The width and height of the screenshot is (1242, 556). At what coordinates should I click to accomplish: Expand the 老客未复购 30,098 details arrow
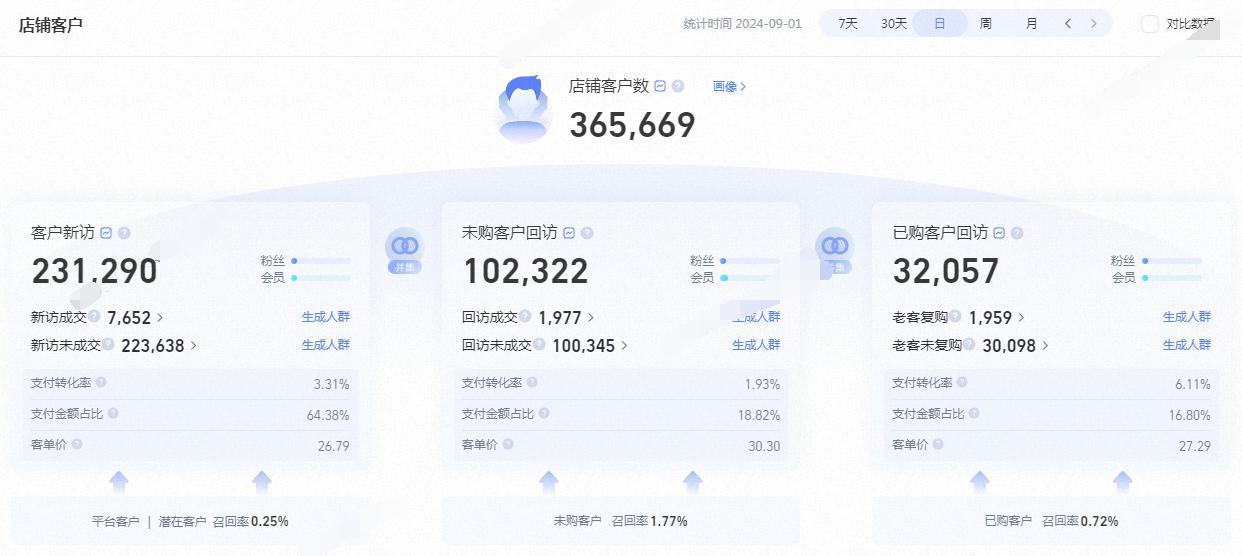click(1046, 345)
